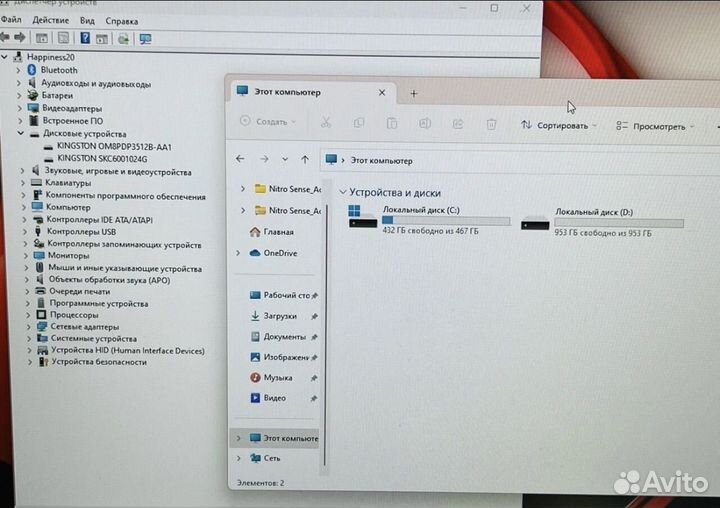Viewport: 720px width, 508px height.
Task: Open OneDrive in Explorer sidebar
Action: click(x=273, y=253)
